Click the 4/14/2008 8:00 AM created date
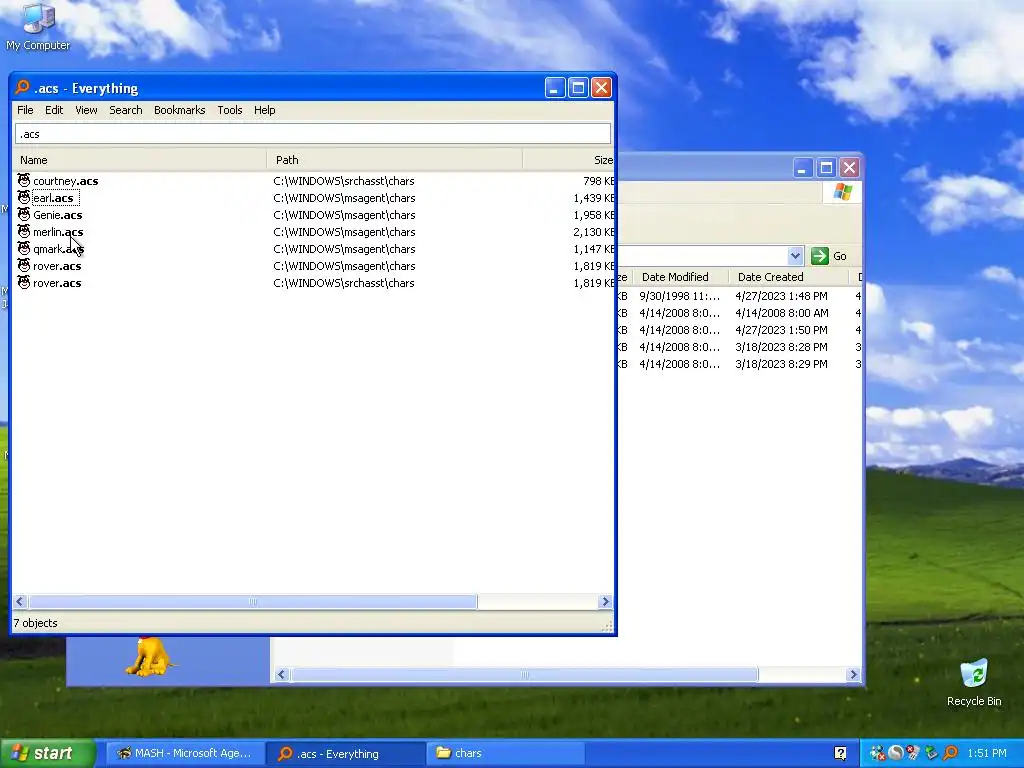The image size is (1024, 768). pyautogui.click(x=782, y=313)
